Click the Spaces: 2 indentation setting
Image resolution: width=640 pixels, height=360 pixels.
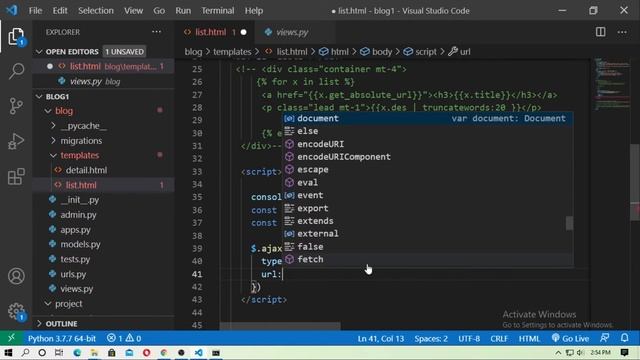coord(431,338)
